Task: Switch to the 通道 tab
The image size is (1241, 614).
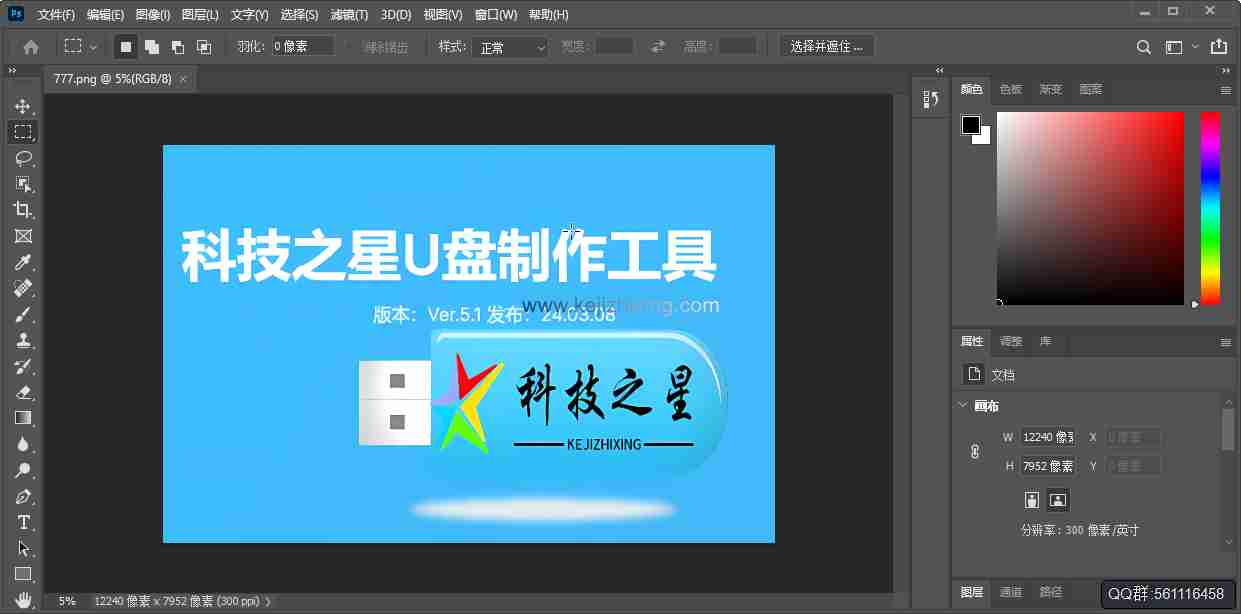Action: [1010, 591]
